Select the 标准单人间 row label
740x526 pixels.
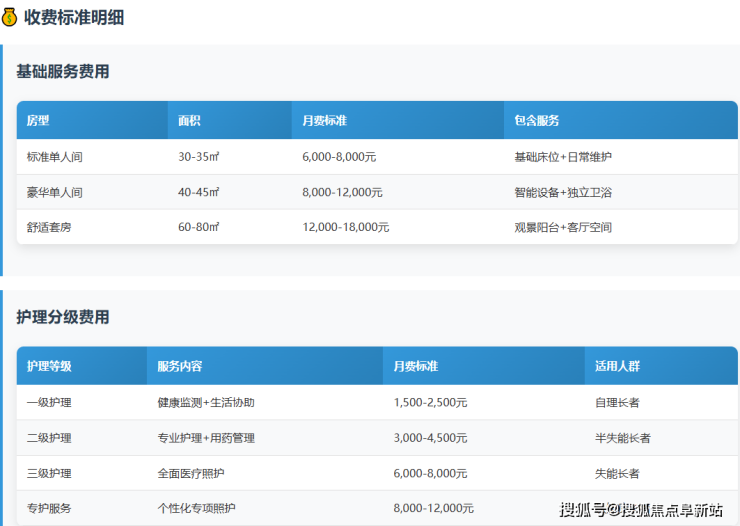(x=55, y=157)
